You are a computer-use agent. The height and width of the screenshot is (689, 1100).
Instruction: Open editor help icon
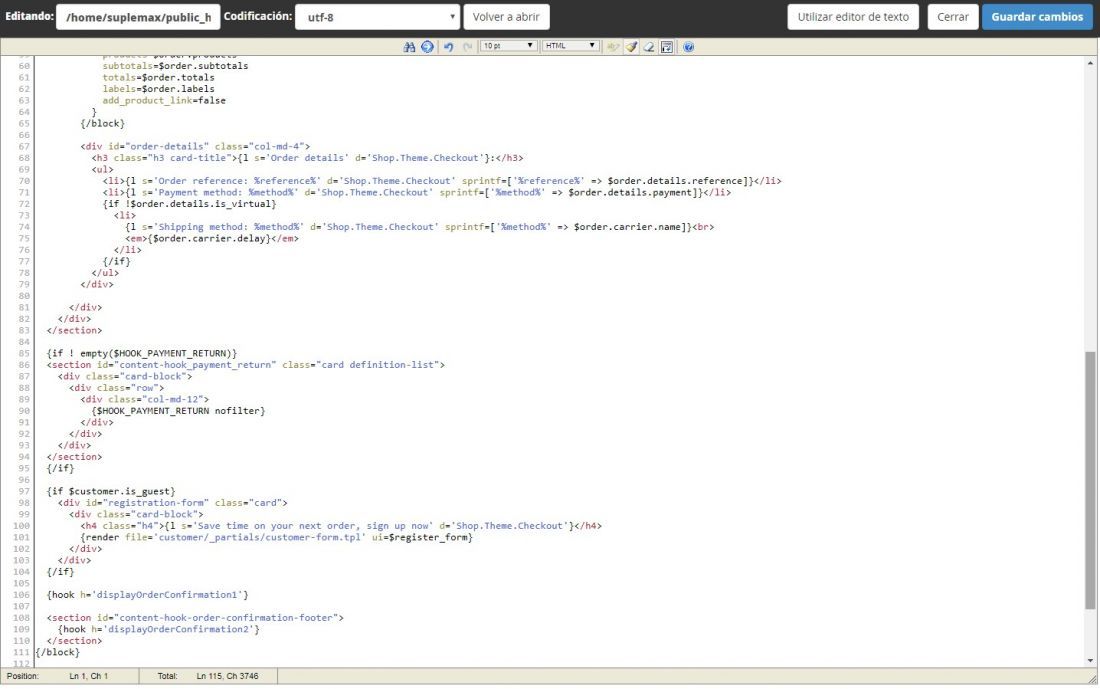pyautogui.click(x=688, y=47)
